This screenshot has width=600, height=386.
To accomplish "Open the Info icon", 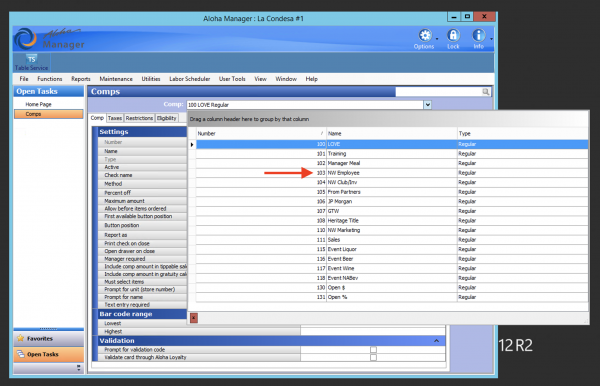I will pos(478,36).
